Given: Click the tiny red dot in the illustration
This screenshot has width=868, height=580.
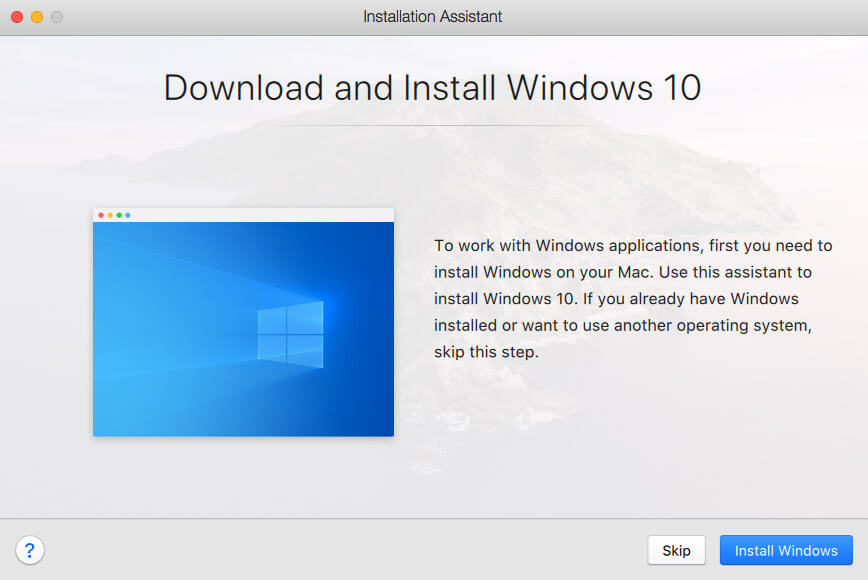Looking at the screenshot, I should (x=101, y=215).
